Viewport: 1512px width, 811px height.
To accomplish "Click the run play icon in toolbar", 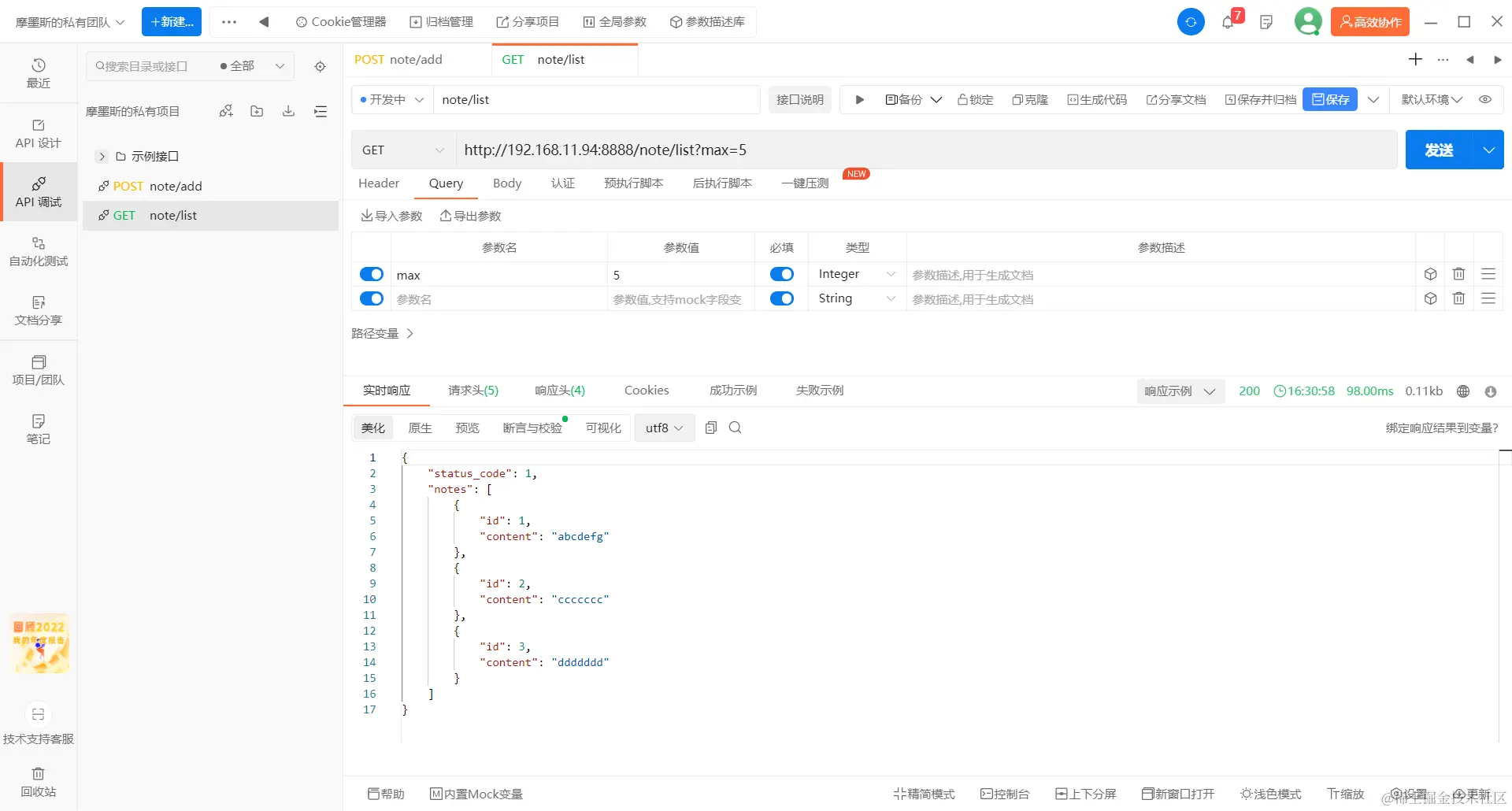I will [x=860, y=100].
